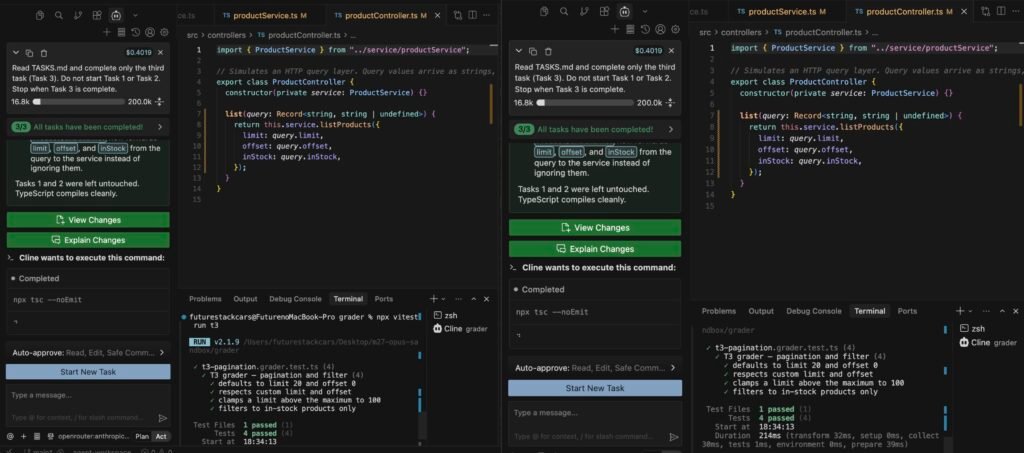The width and height of the screenshot is (1024, 453).
Task: Click Start New Task in the left window
Action: click(x=88, y=371)
